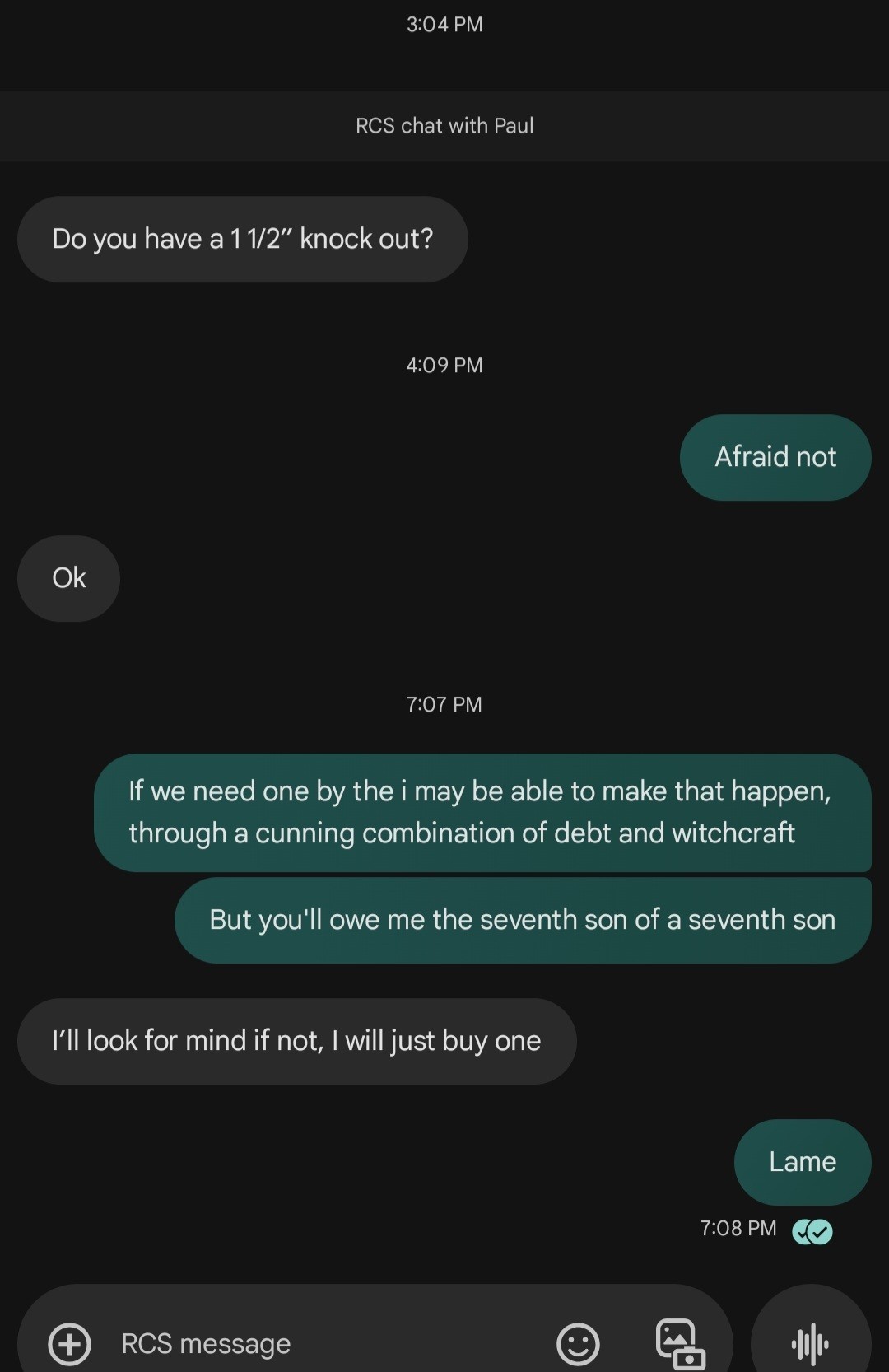This screenshot has width=889, height=1372.
Task: Select the knock out question message
Action: pos(242,239)
